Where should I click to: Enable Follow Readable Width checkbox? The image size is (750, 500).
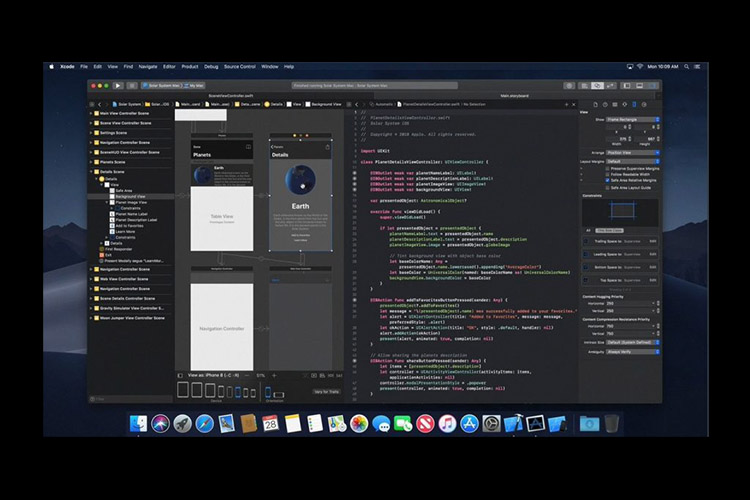click(x=607, y=174)
